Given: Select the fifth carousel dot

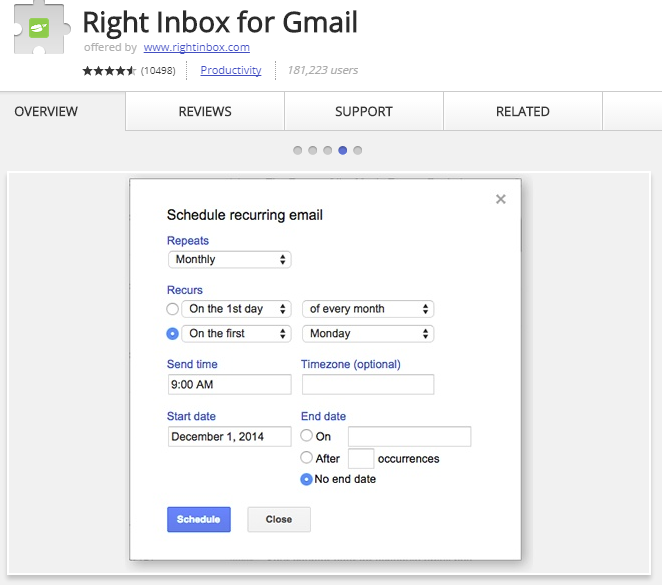Looking at the screenshot, I should click(358, 150).
